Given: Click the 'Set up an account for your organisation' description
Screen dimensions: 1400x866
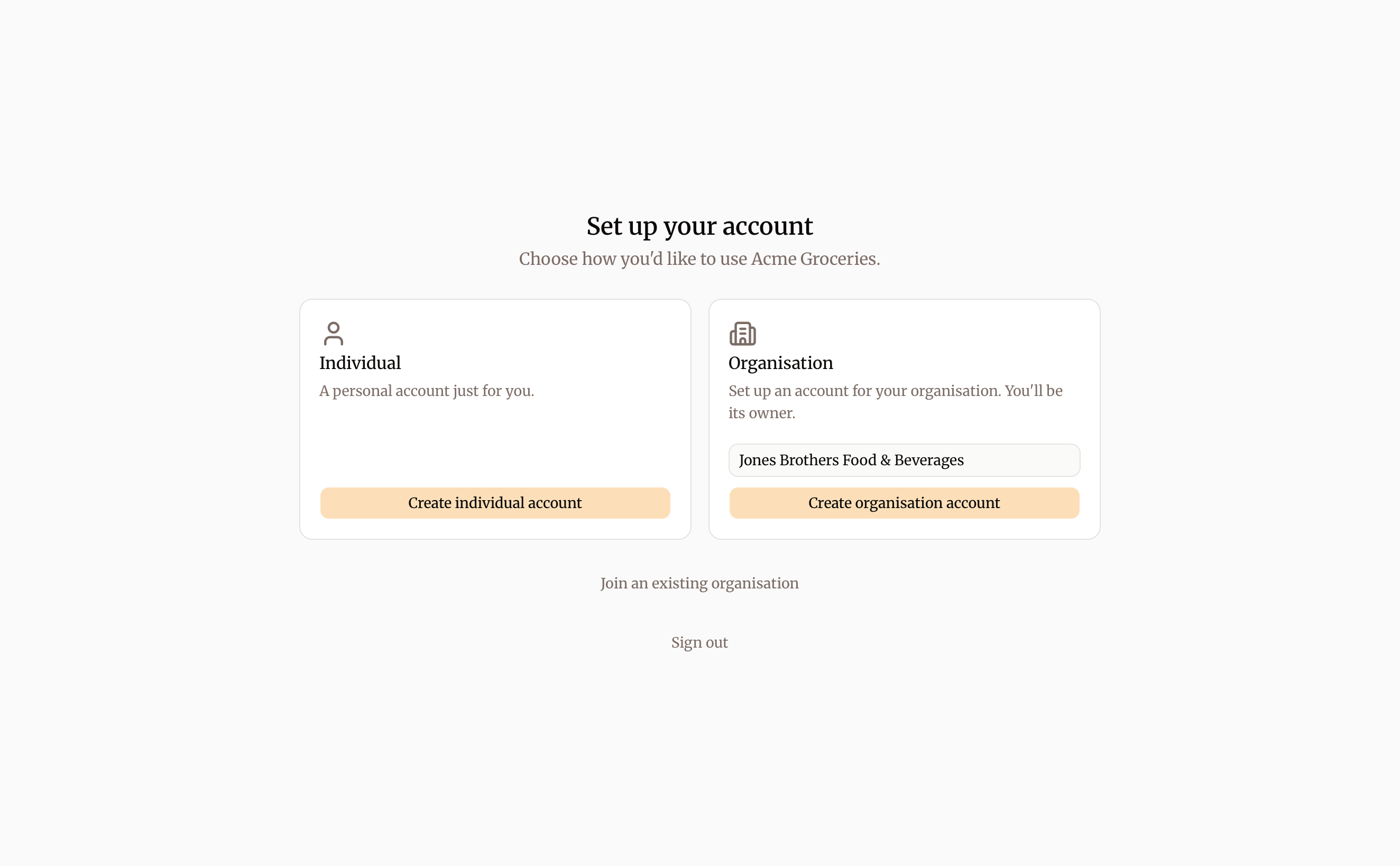Looking at the screenshot, I should coord(895,401).
